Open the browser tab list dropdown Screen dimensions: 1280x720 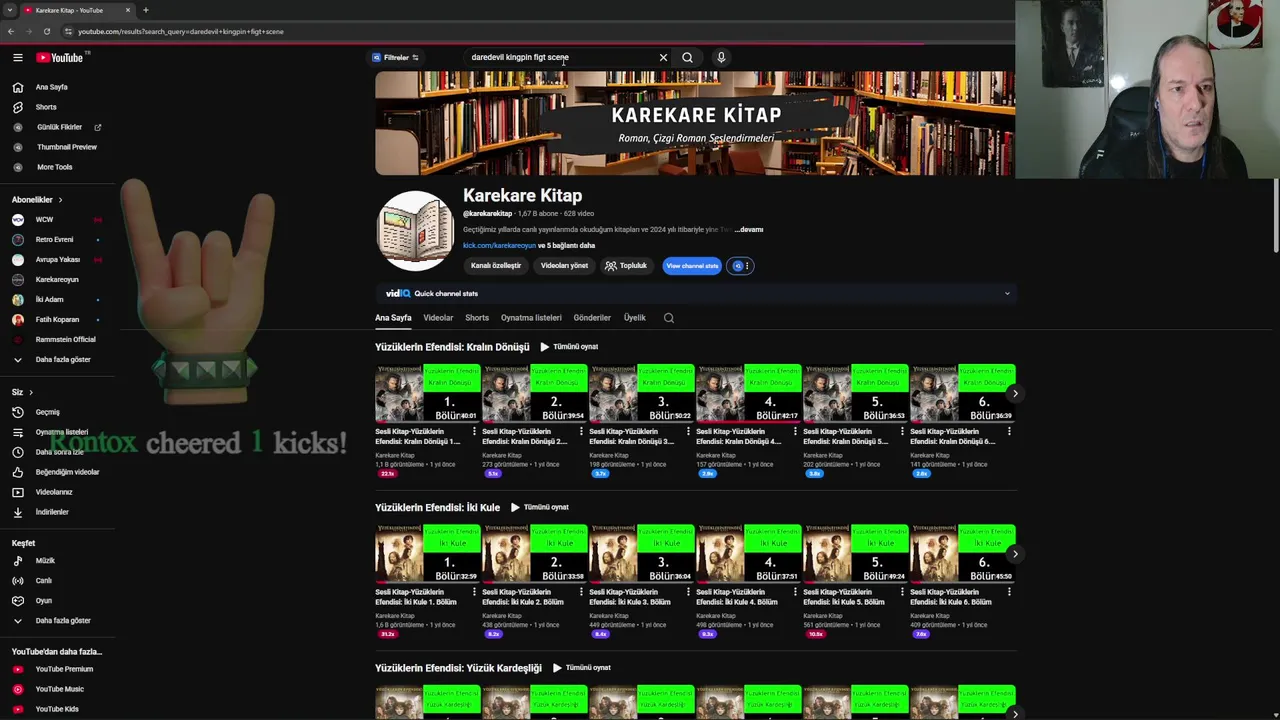click(x=9, y=10)
